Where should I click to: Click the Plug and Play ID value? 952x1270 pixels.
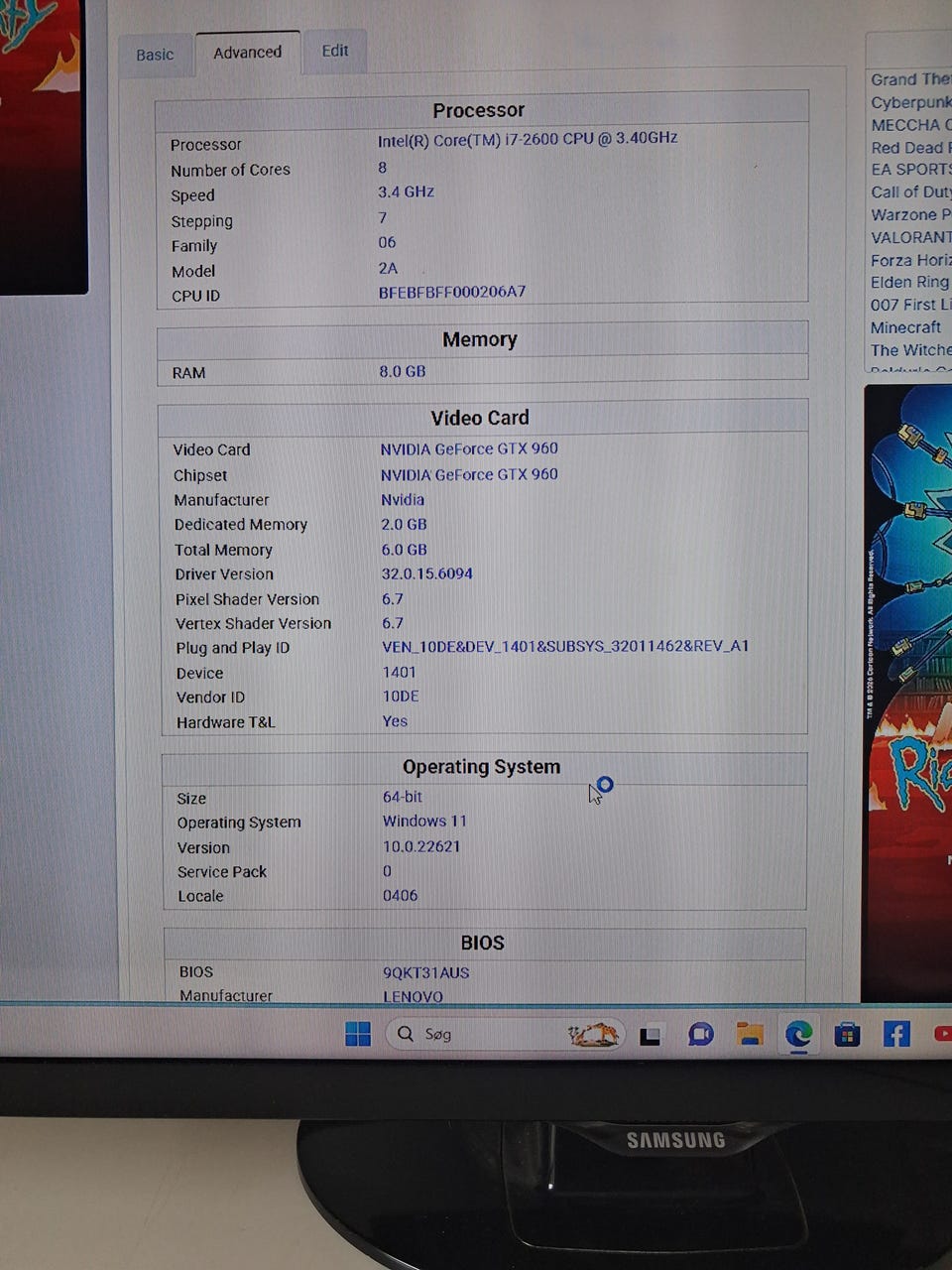coord(565,646)
